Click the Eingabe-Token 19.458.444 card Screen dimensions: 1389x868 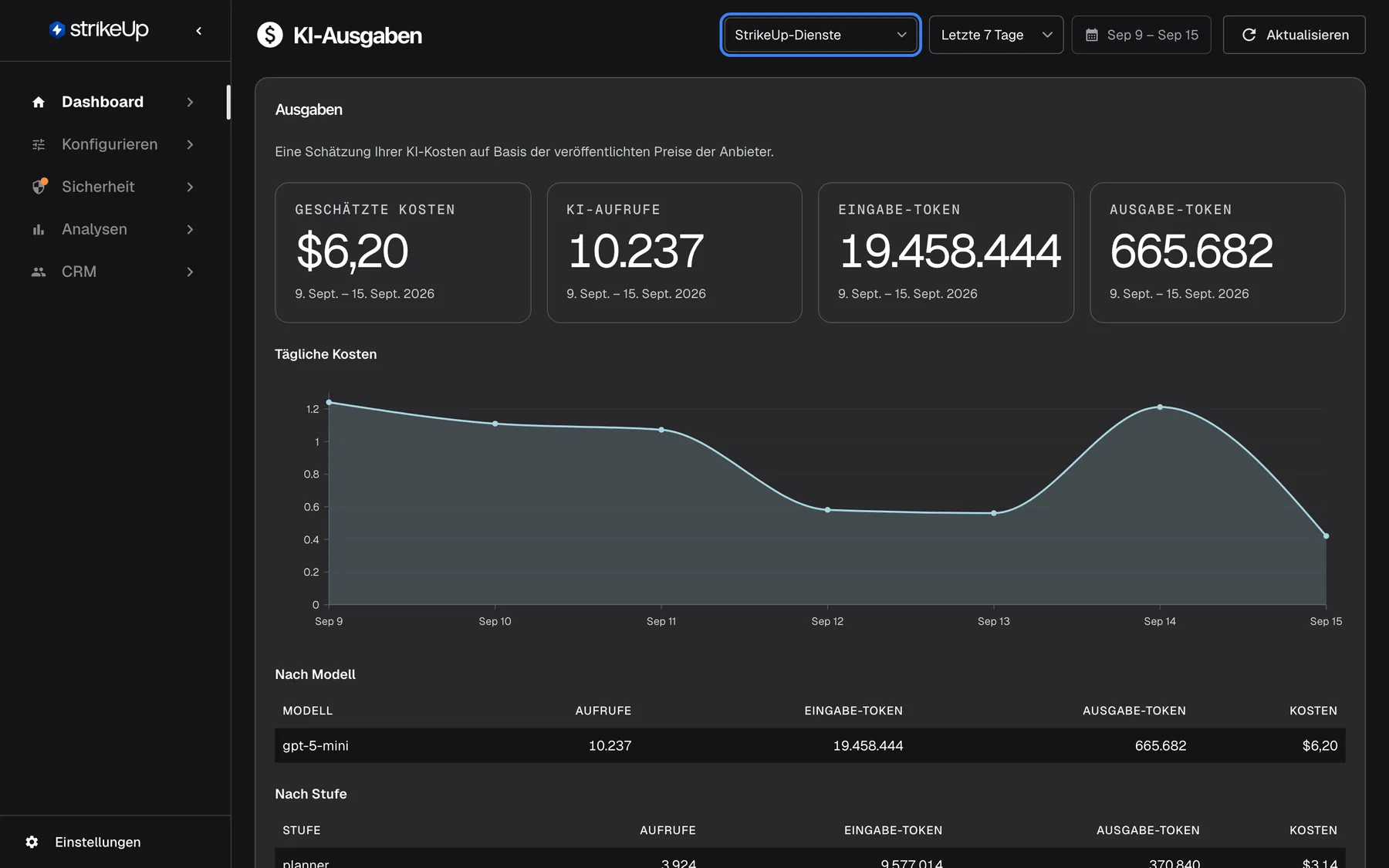pos(946,252)
